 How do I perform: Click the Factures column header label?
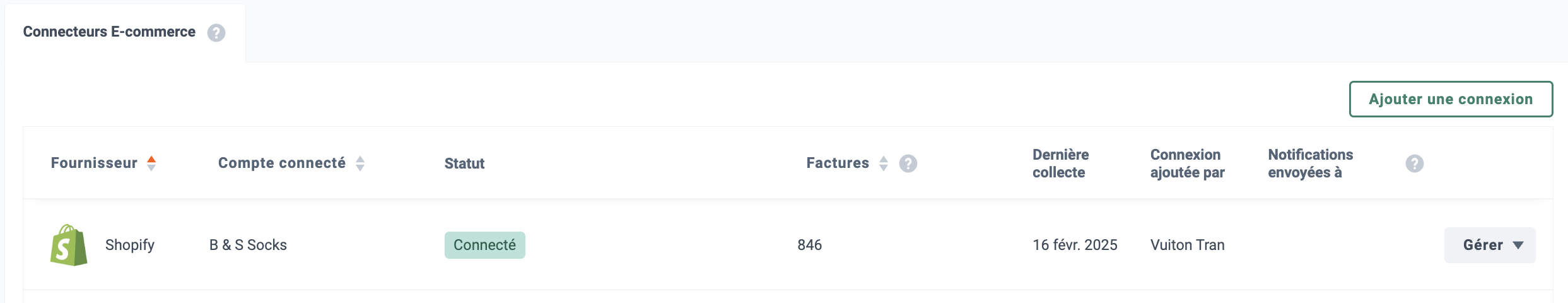pos(838,163)
